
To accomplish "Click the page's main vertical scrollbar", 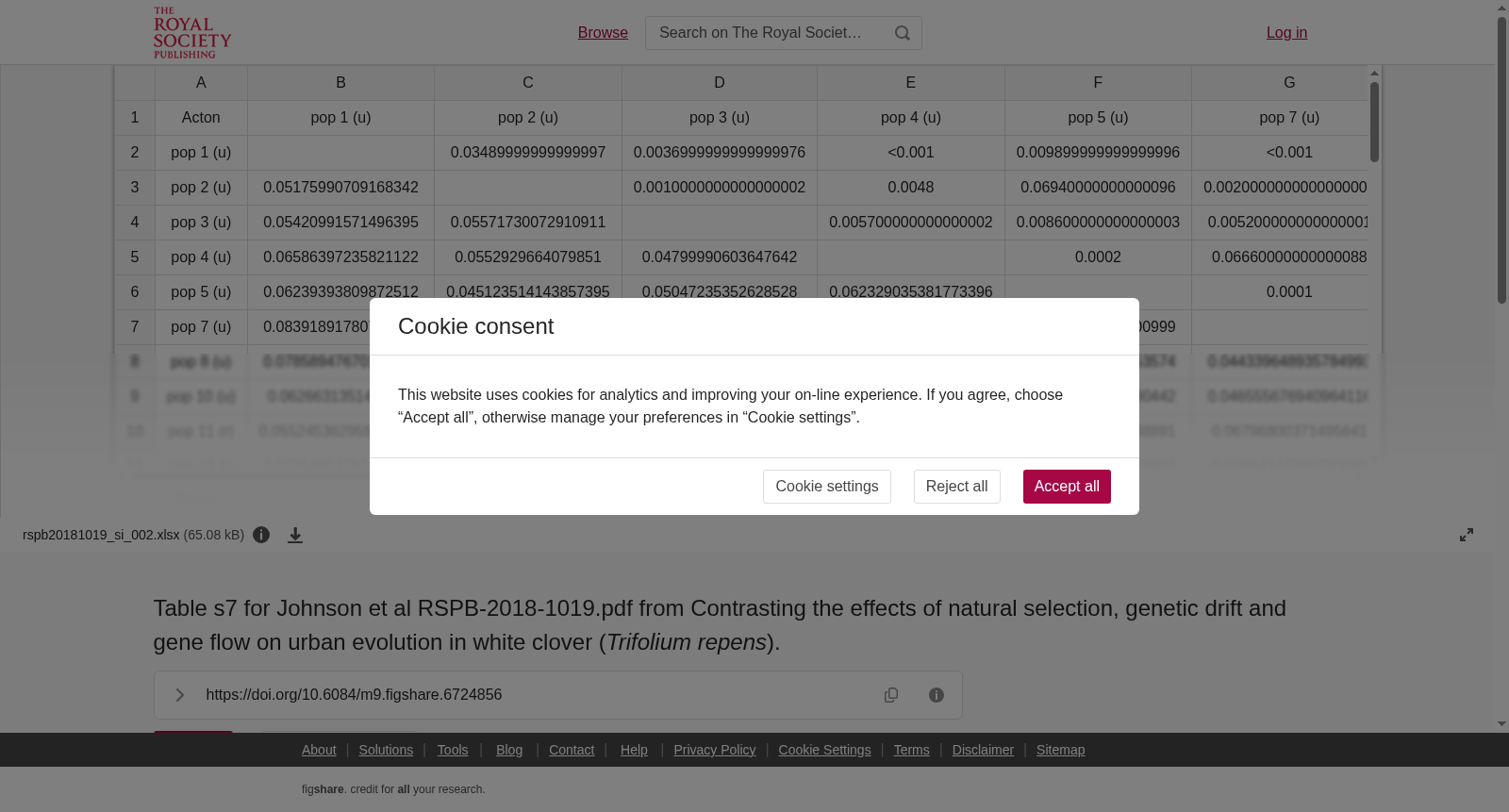I will click(1501, 158).
